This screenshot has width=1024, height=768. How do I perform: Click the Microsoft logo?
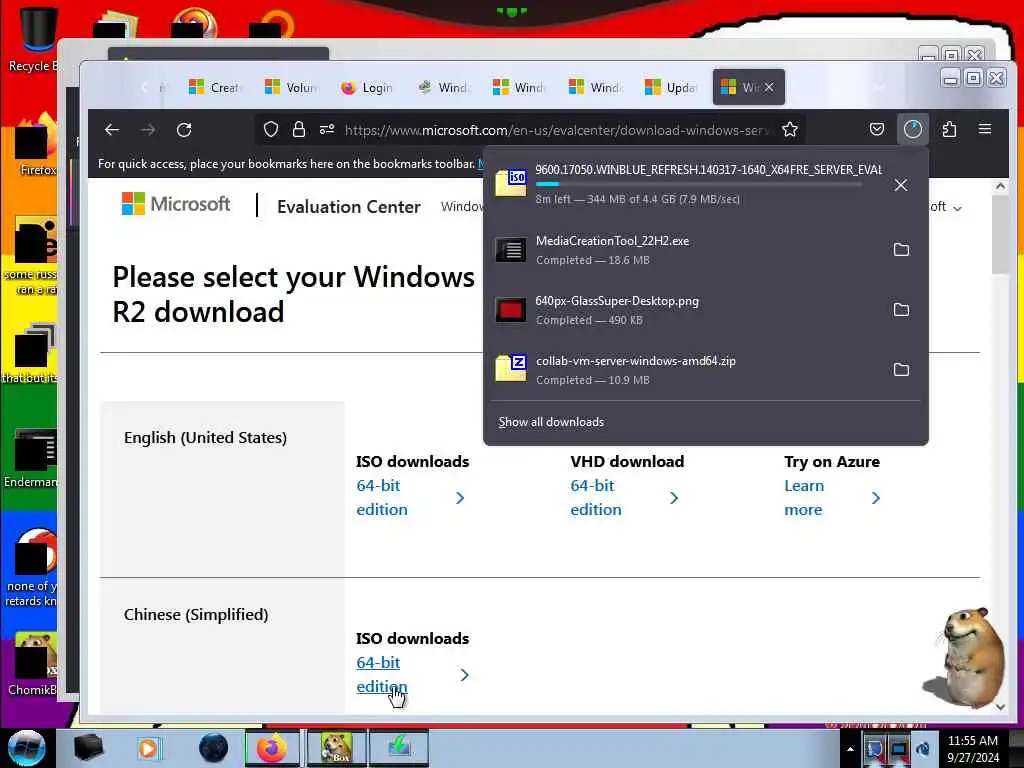[176, 204]
